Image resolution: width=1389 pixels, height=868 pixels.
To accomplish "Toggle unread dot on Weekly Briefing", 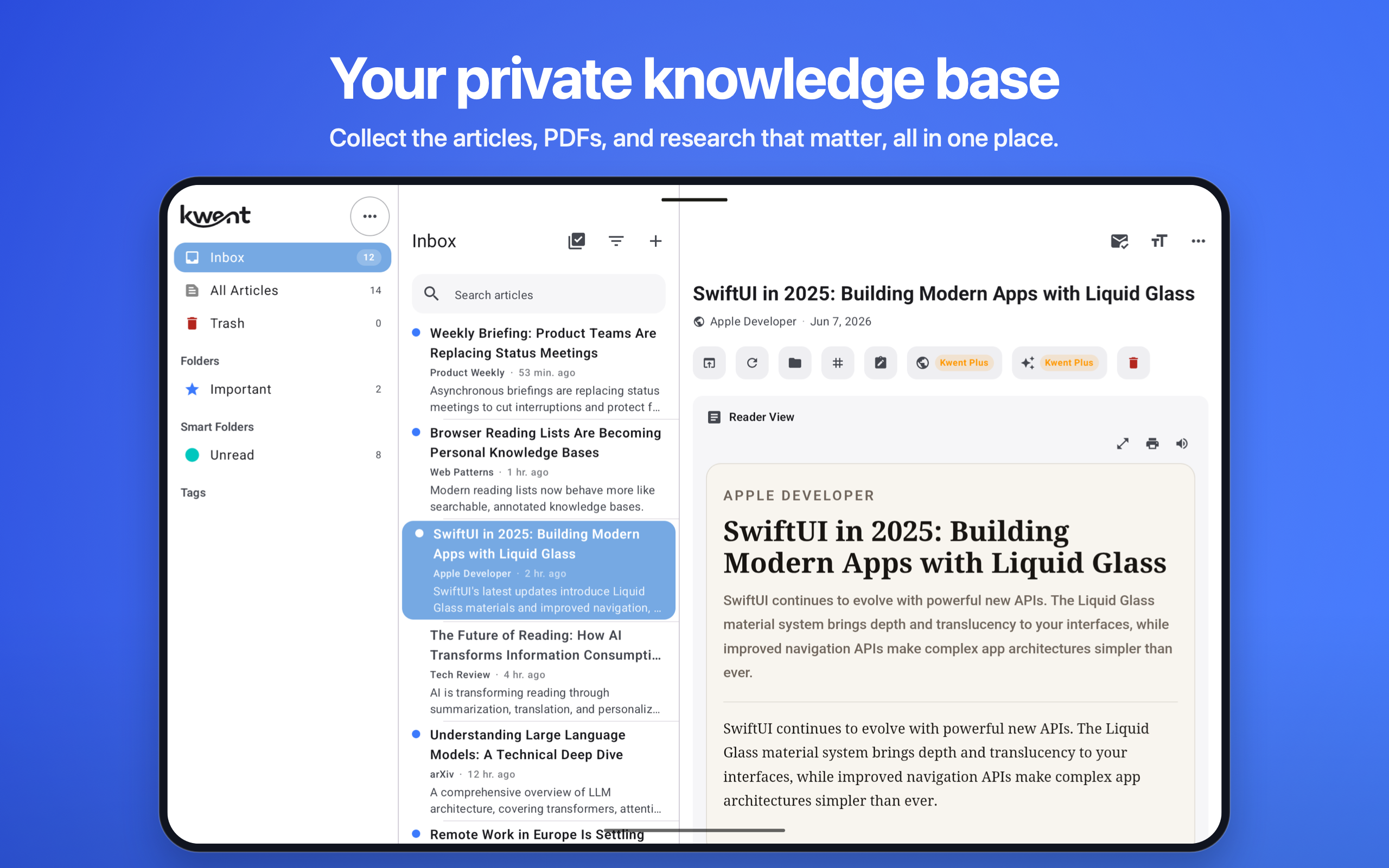I will pyautogui.click(x=416, y=333).
